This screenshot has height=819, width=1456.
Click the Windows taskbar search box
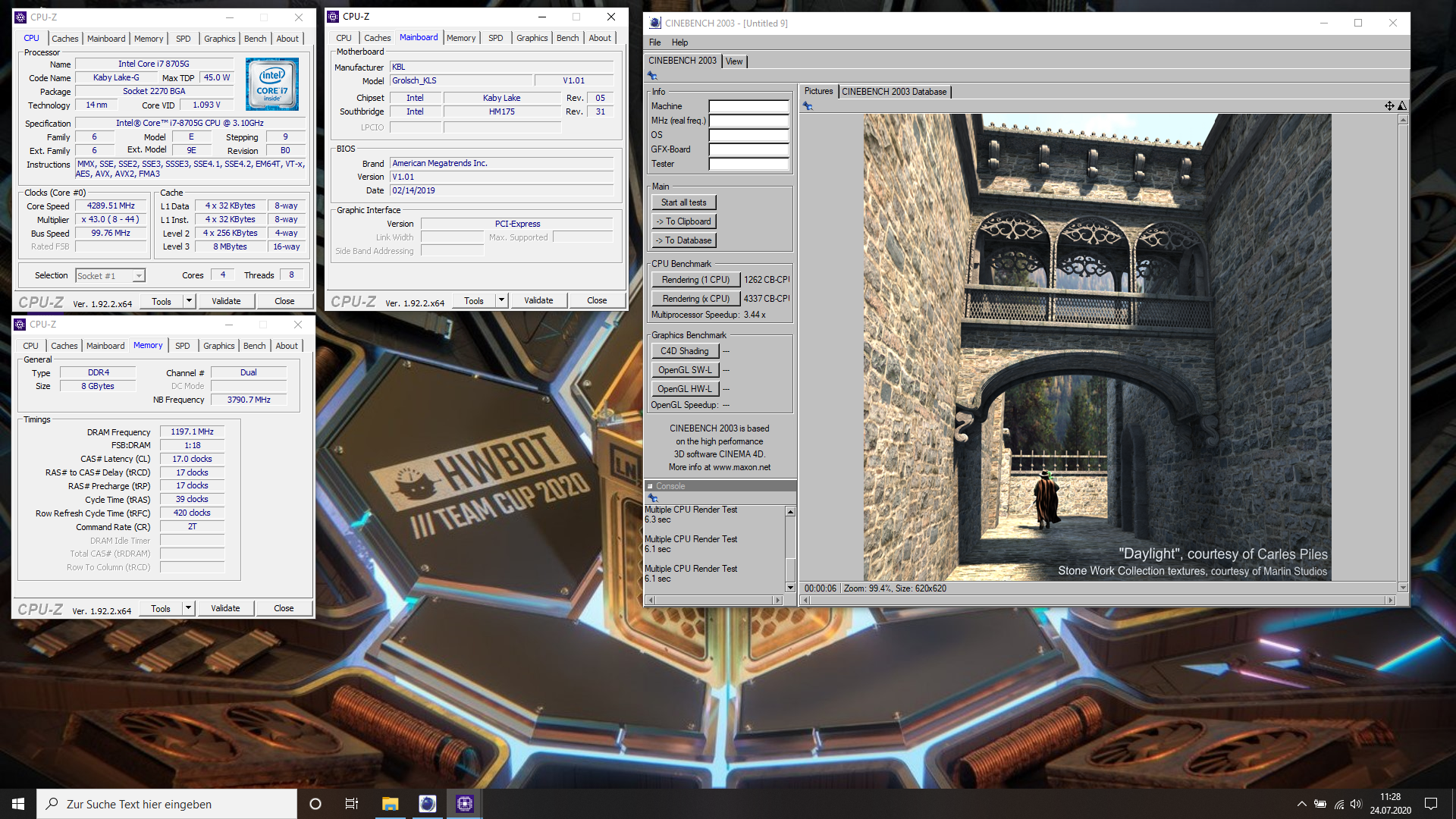click(167, 804)
